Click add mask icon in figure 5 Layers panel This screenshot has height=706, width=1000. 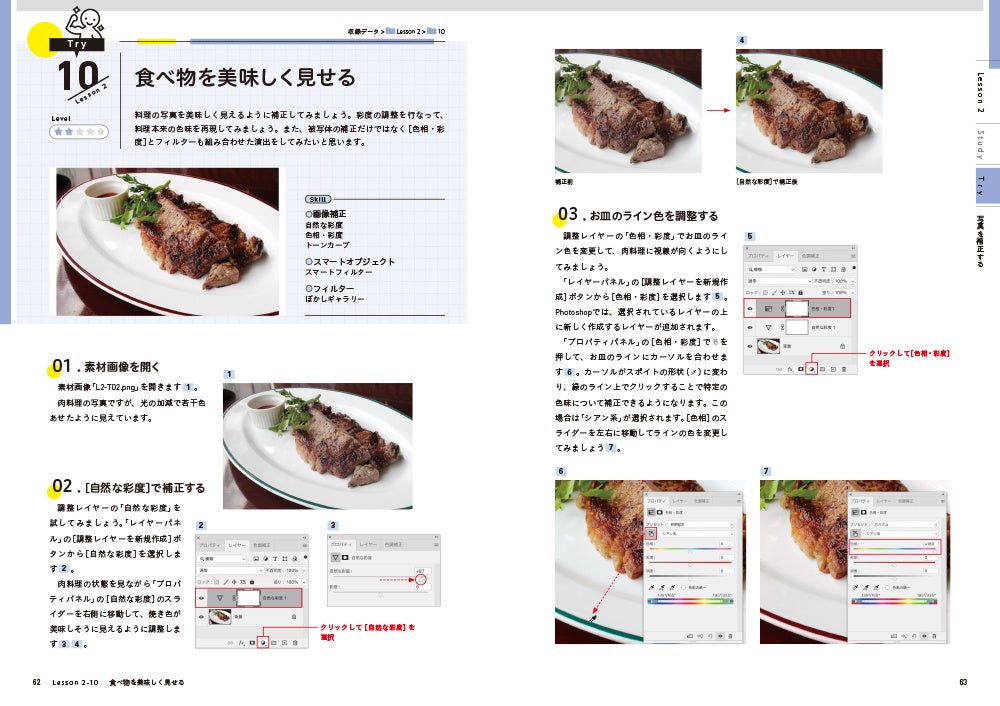coord(800,369)
